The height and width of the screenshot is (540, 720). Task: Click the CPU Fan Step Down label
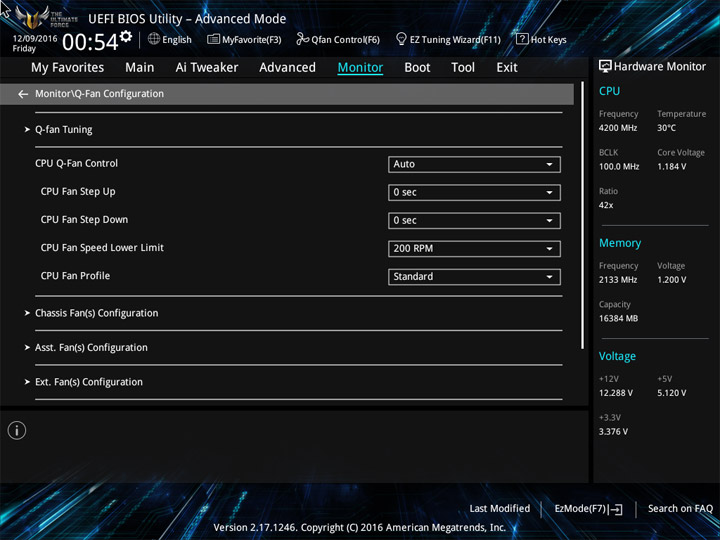point(84,219)
